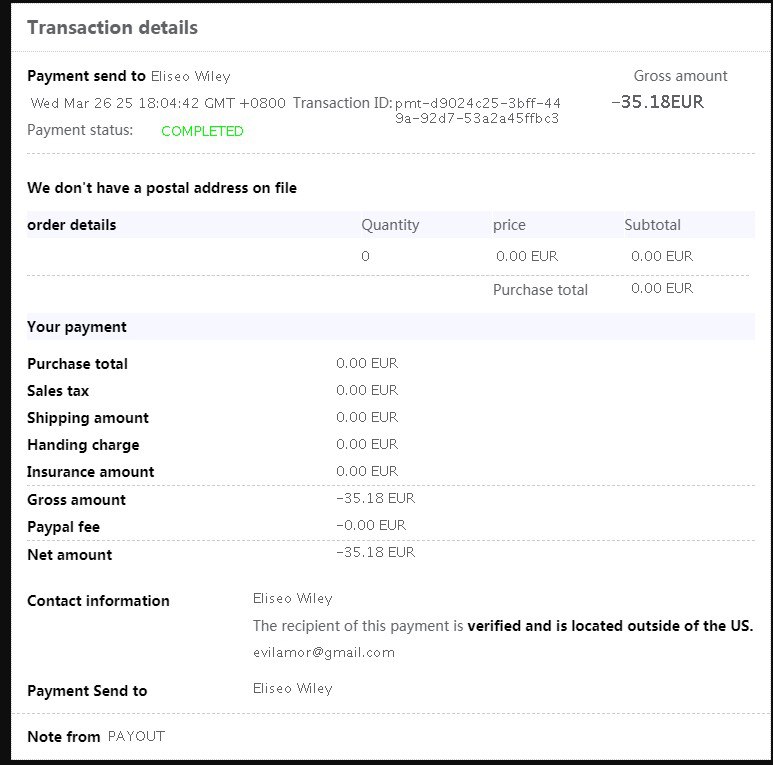Click the Your payment section header
This screenshot has width=773, height=765.
pos(77,327)
